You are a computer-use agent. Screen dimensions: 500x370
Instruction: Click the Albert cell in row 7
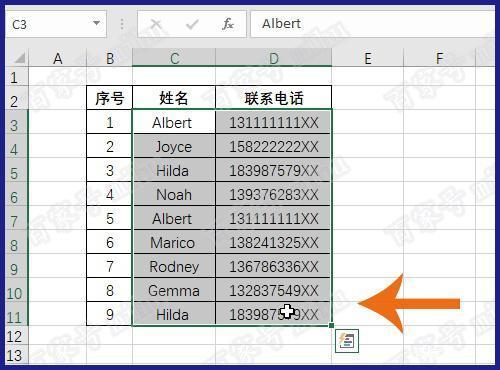(x=174, y=218)
